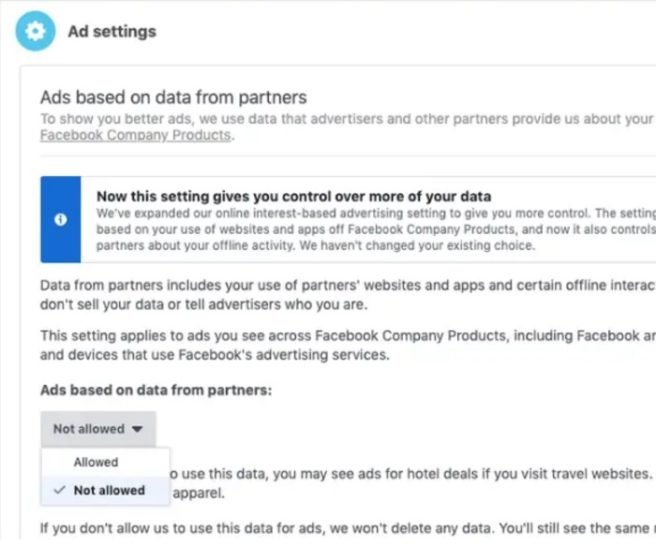This screenshot has width=656, height=546.
Task: Click the Ad settings page title
Action: click(112, 32)
